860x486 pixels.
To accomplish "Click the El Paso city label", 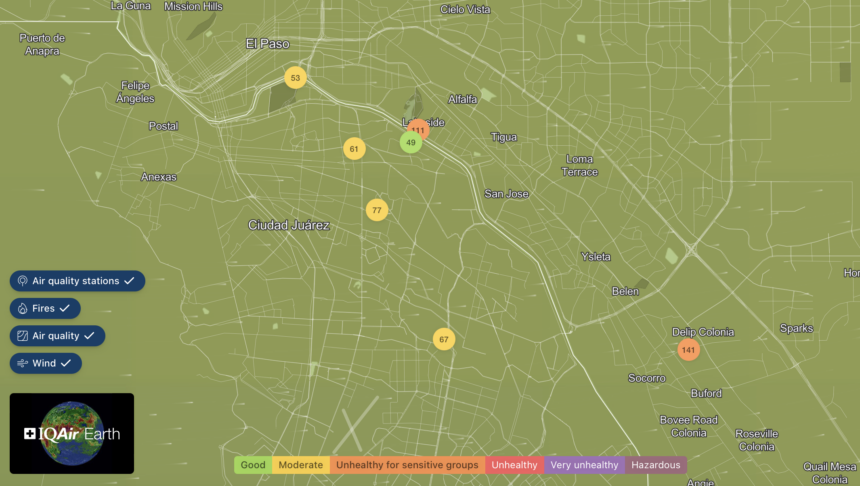I will click(267, 44).
